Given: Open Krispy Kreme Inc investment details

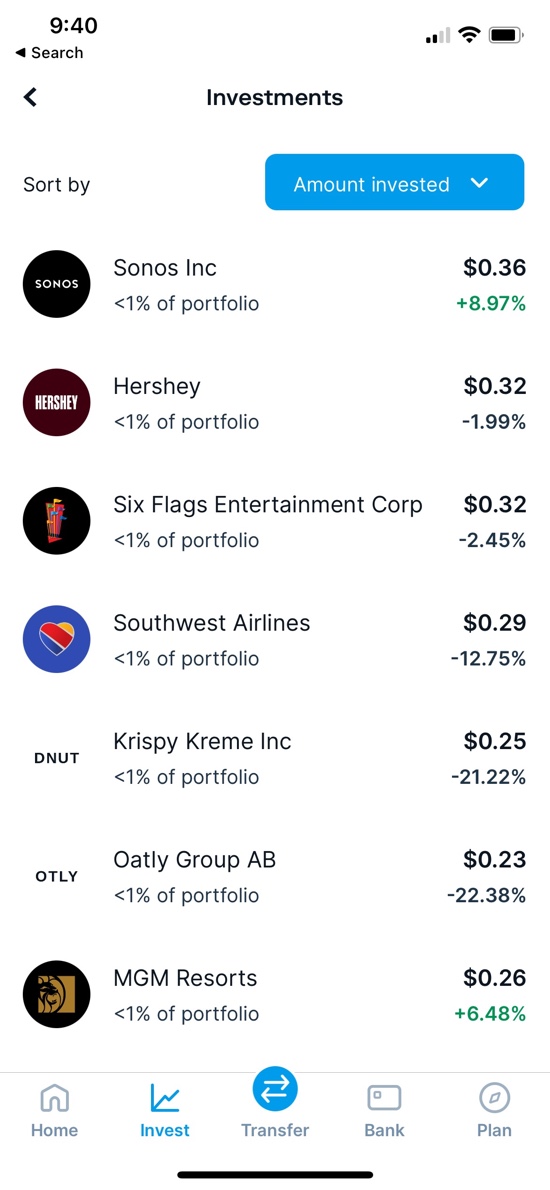Looking at the screenshot, I should pyautogui.click(x=275, y=757).
